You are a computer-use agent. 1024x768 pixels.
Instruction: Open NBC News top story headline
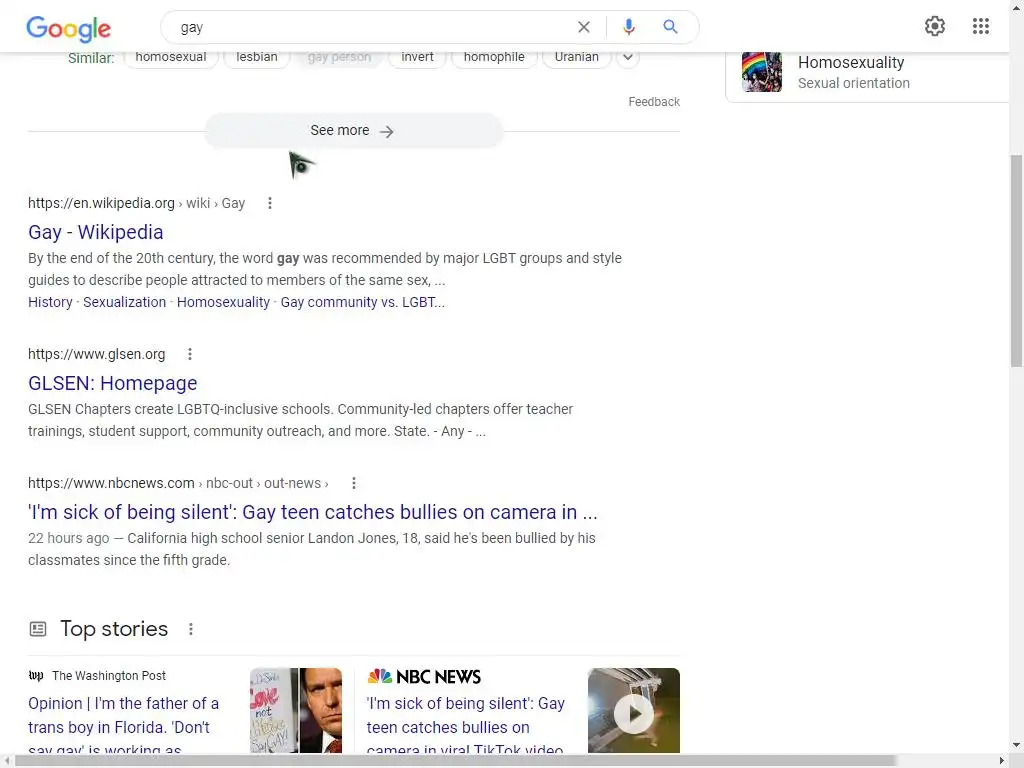point(466,724)
